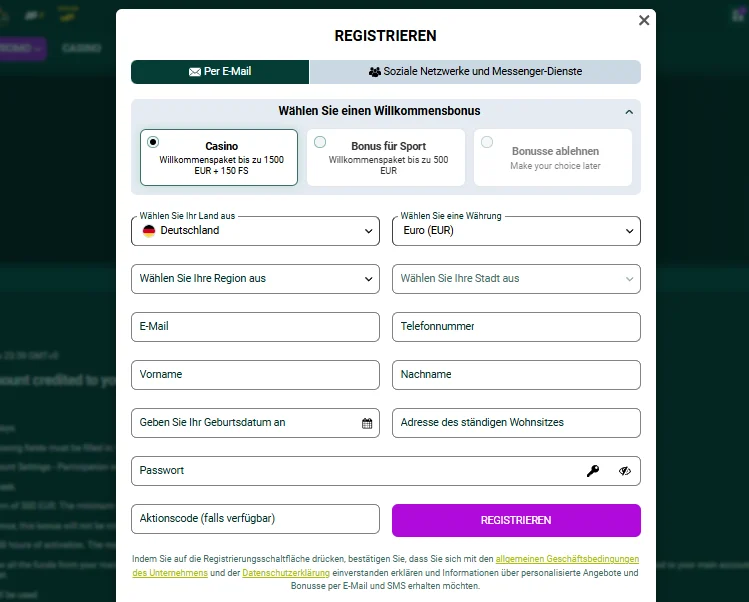This screenshot has width=749, height=602.
Task: Choose the Bonus für Sport option
Action: (386, 157)
